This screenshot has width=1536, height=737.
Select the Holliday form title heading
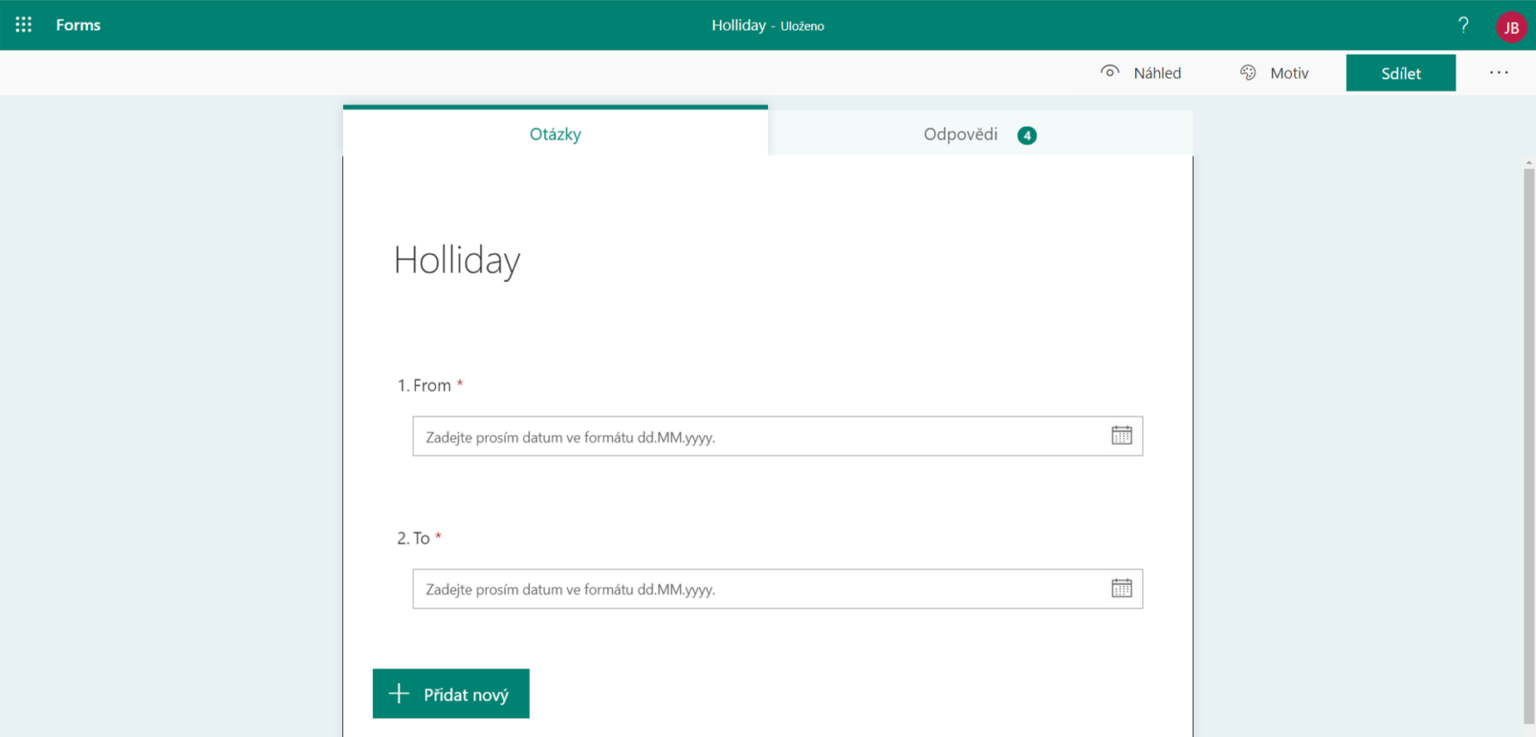click(457, 261)
